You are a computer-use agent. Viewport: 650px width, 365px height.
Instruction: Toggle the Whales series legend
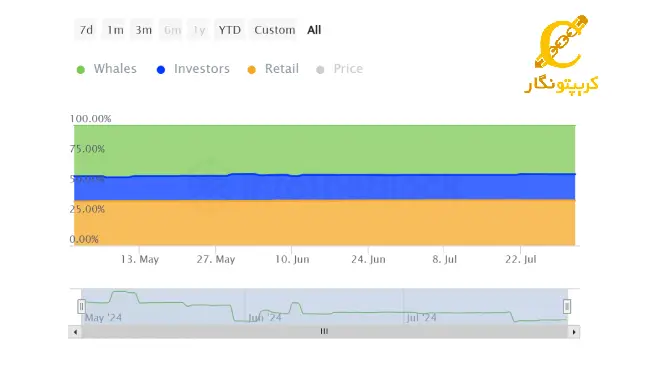pyautogui.click(x=107, y=69)
